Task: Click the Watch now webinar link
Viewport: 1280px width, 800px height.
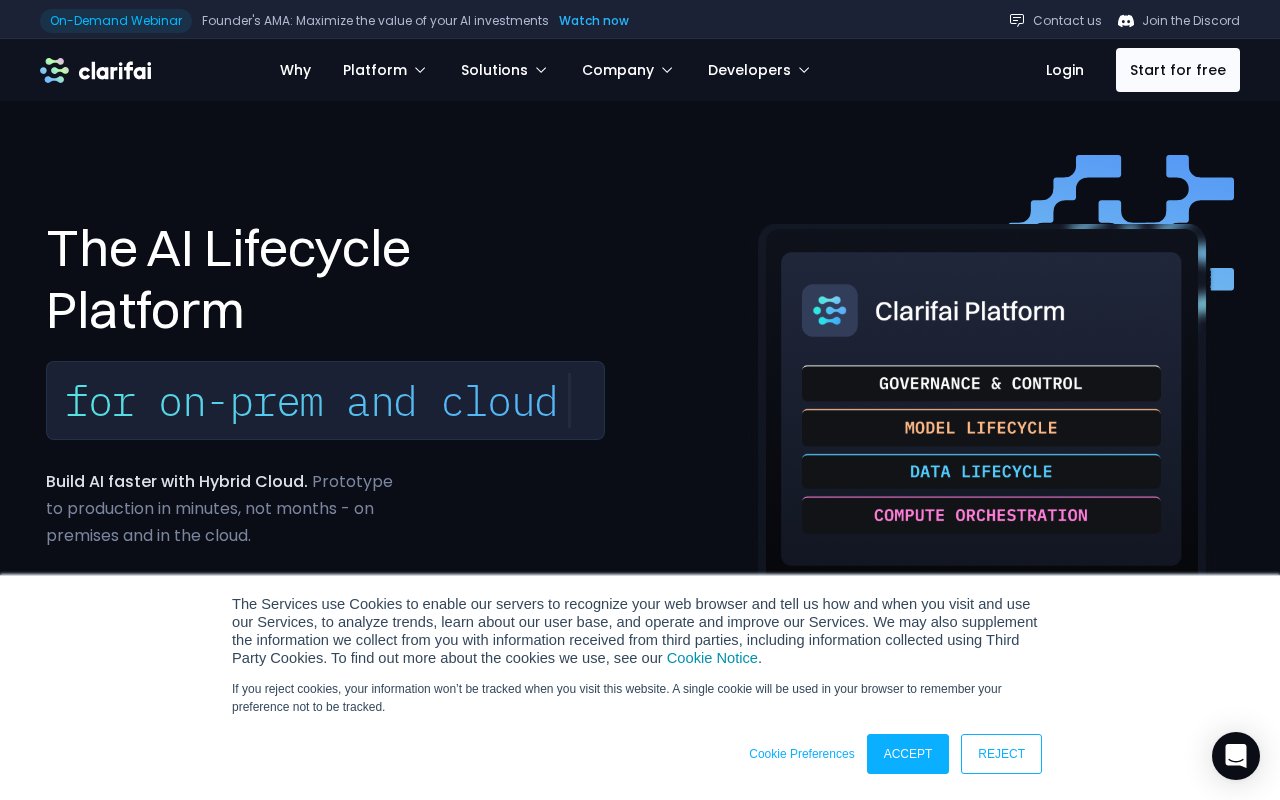Action: 594,20
